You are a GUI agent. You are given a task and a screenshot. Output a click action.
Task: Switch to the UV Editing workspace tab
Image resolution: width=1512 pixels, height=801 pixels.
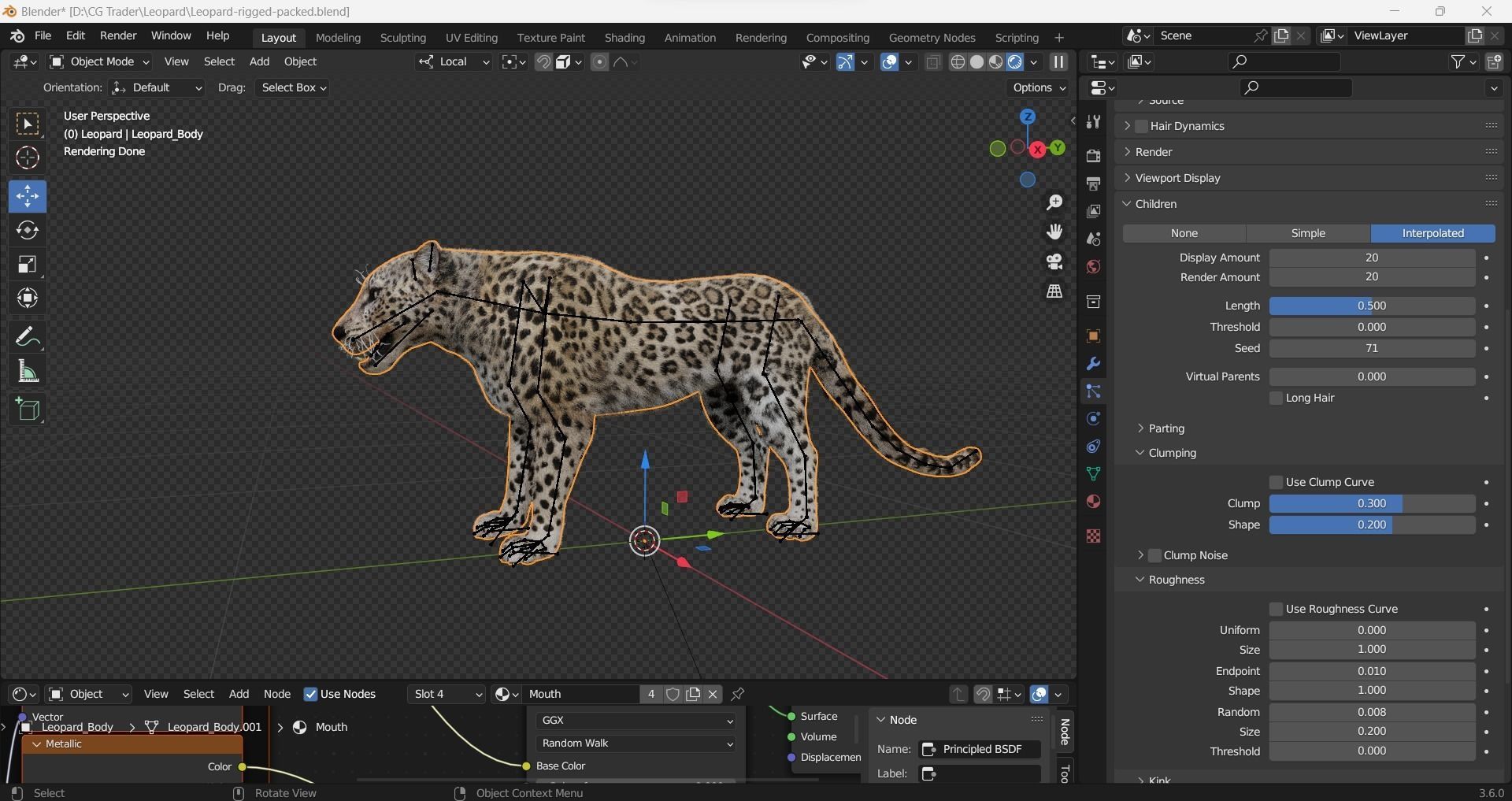tap(472, 38)
